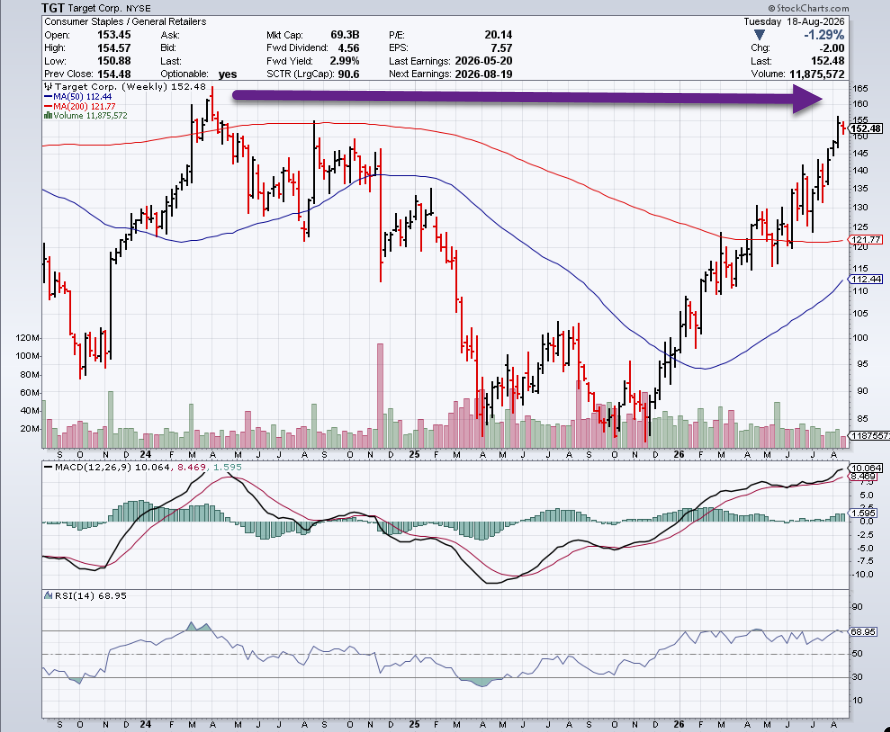
Task: Click the RSI(14) 68.95 indicator label
Action: pyautogui.click(x=86, y=596)
